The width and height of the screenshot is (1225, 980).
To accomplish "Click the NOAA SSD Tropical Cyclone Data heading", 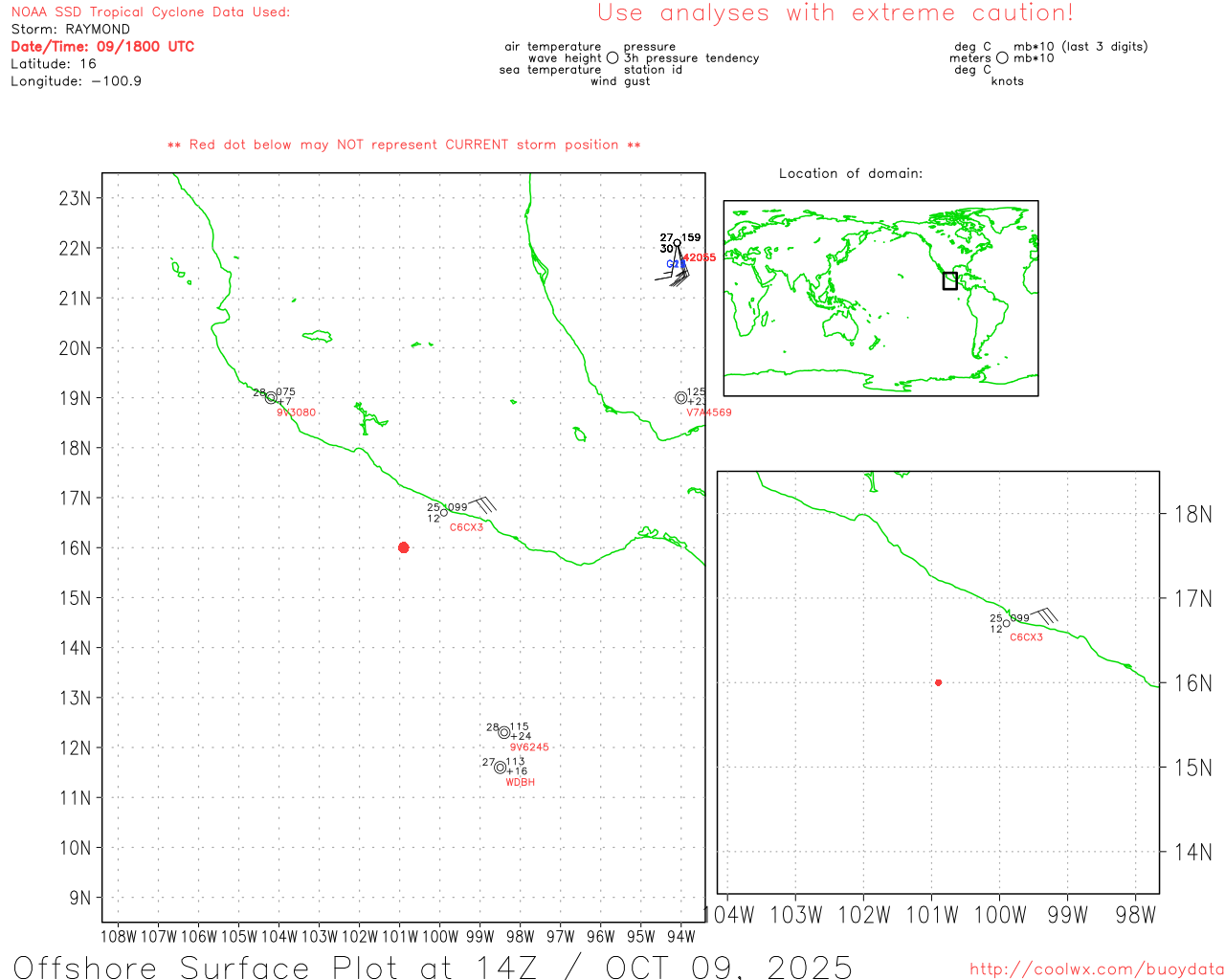I will click(x=150, y=12).
